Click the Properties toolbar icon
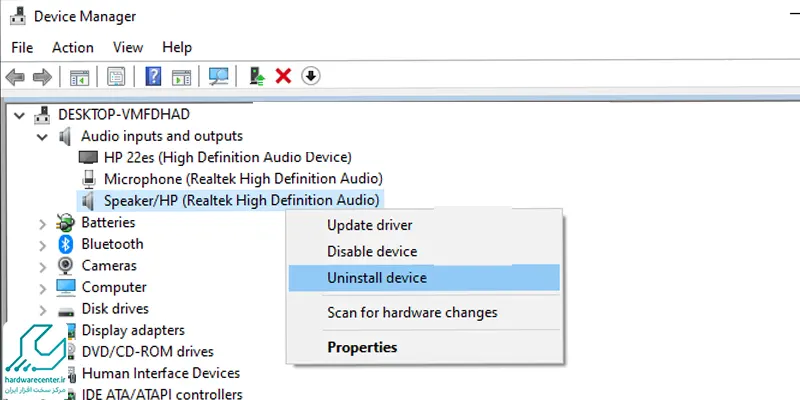 (x=117, y=76)
